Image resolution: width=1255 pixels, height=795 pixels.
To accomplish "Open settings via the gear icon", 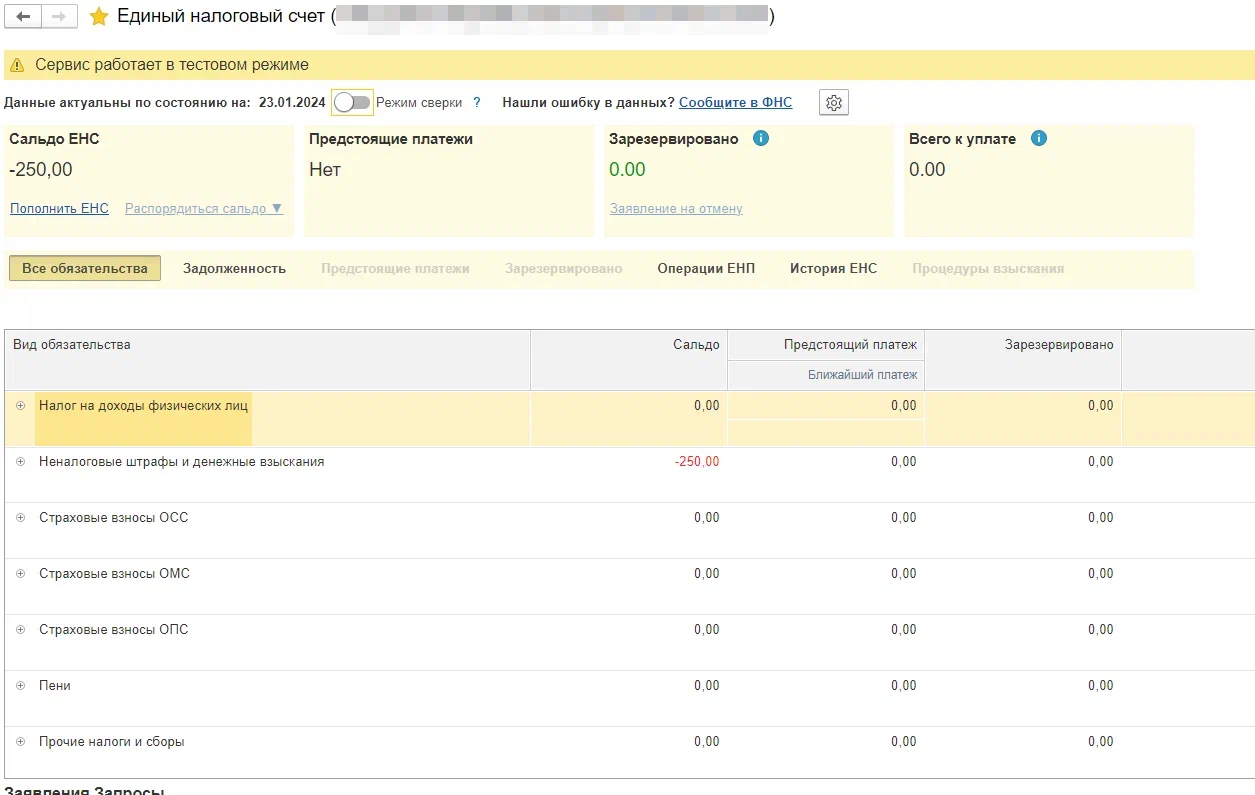I will (834, 102).
